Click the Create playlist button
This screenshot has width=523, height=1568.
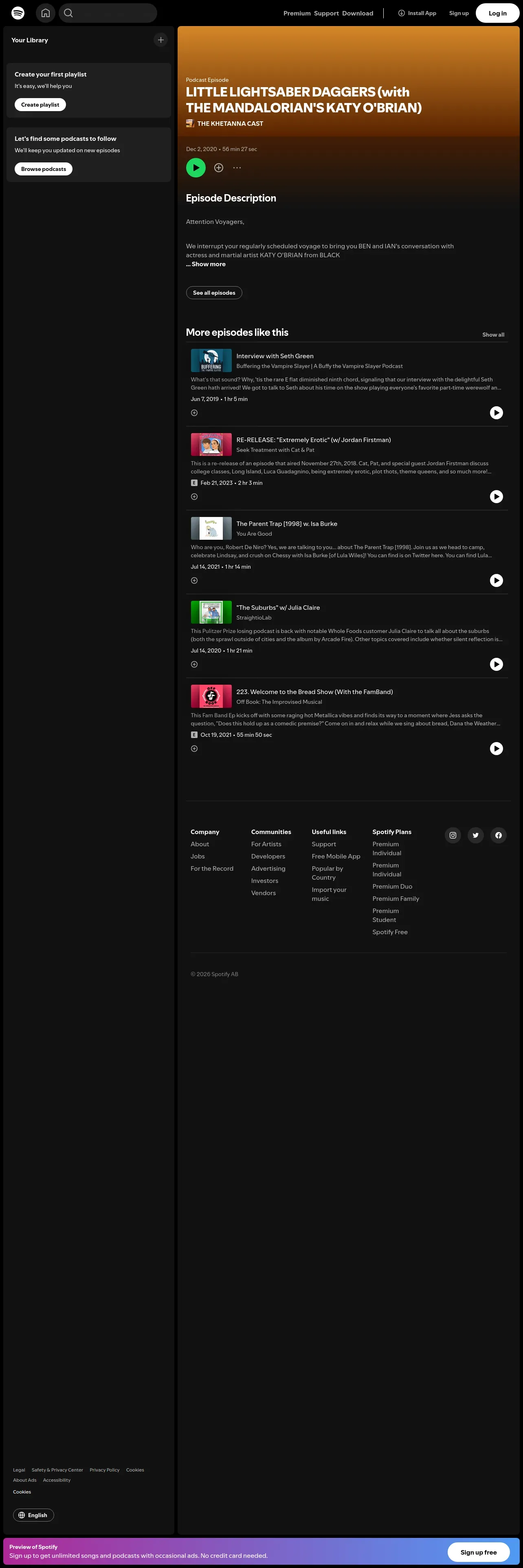coord(40,105)
